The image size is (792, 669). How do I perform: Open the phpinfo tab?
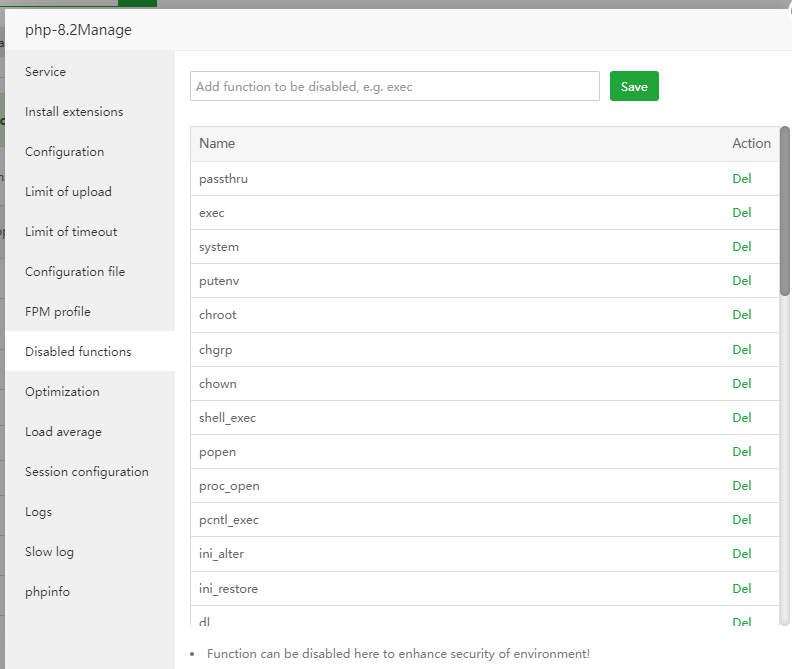click(48, 592)
